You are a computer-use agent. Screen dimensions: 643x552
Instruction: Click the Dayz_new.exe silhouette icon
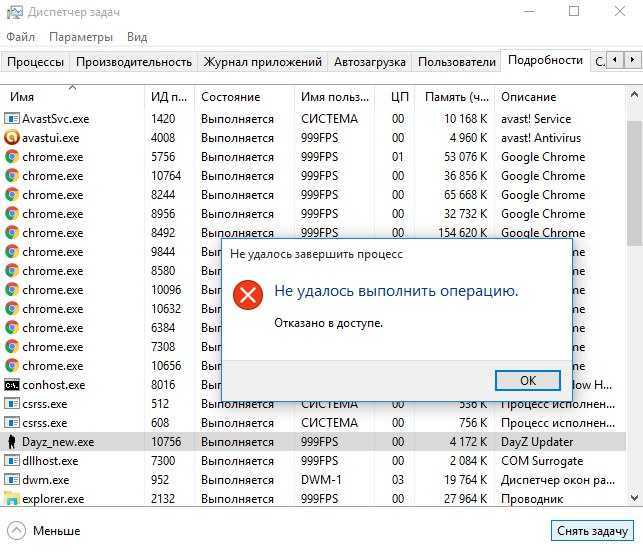point(11,442)
